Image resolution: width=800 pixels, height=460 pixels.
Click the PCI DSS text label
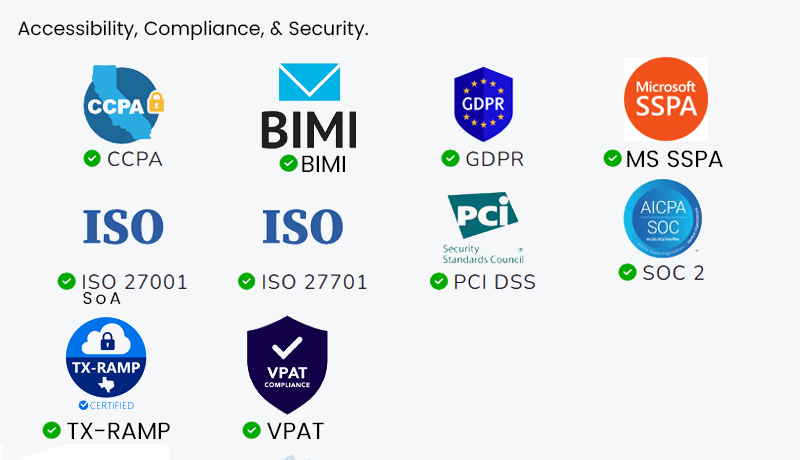(x=494, y=282)
